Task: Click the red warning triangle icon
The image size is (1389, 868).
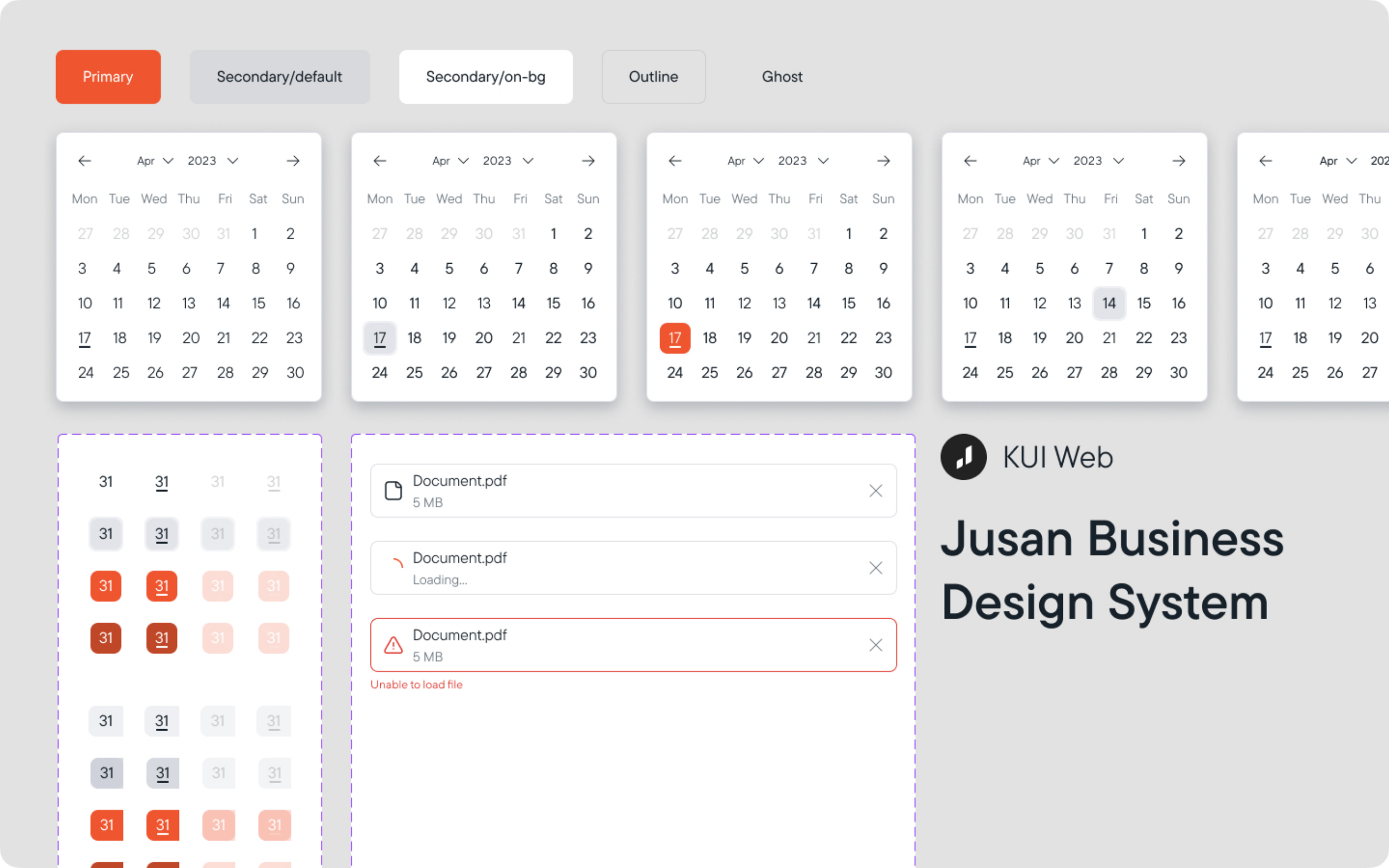Action: 394,645
